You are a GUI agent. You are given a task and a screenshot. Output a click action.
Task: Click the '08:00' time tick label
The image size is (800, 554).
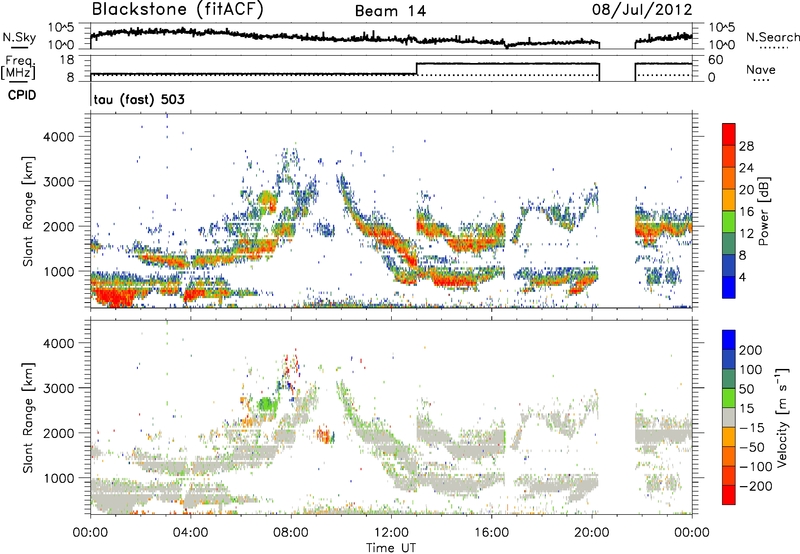291,533
